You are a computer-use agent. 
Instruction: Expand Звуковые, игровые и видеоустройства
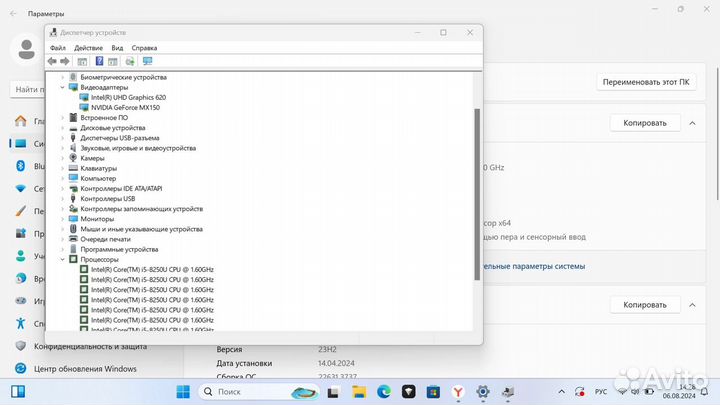pyautogui.click(x=62, y=148)
